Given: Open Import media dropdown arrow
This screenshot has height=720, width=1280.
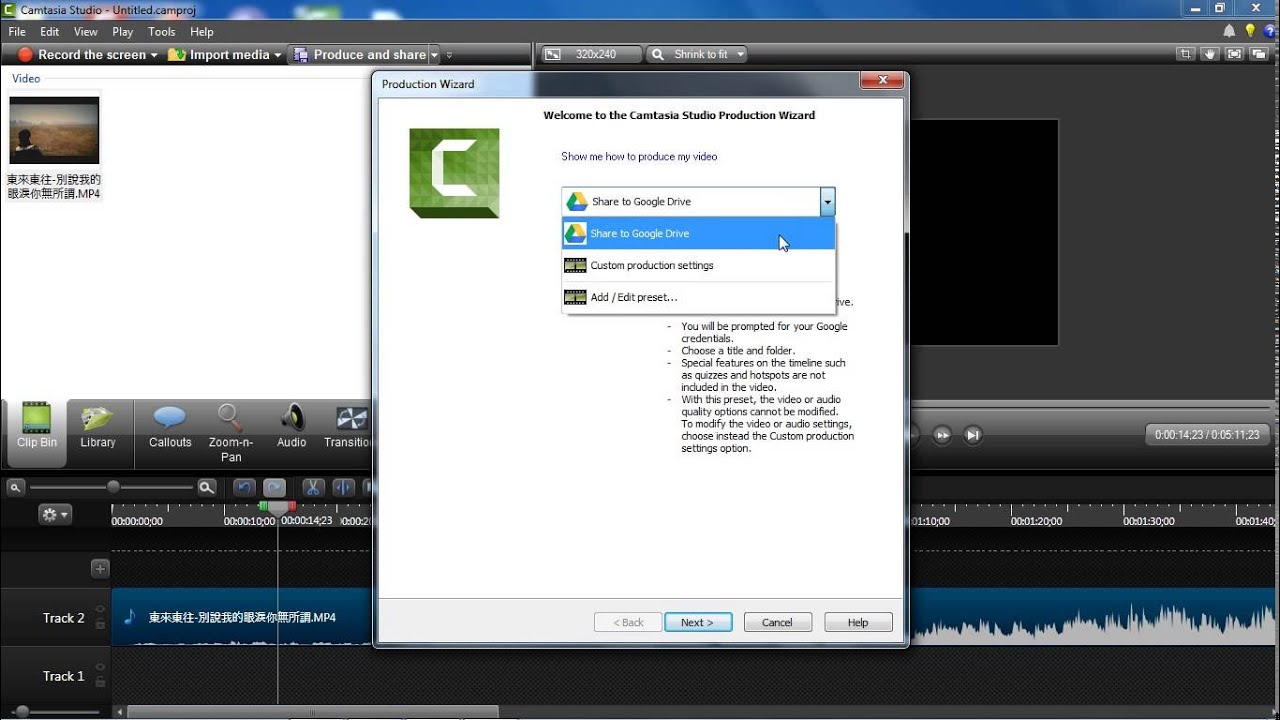Looking at the screenshot, I should point(277,56).
